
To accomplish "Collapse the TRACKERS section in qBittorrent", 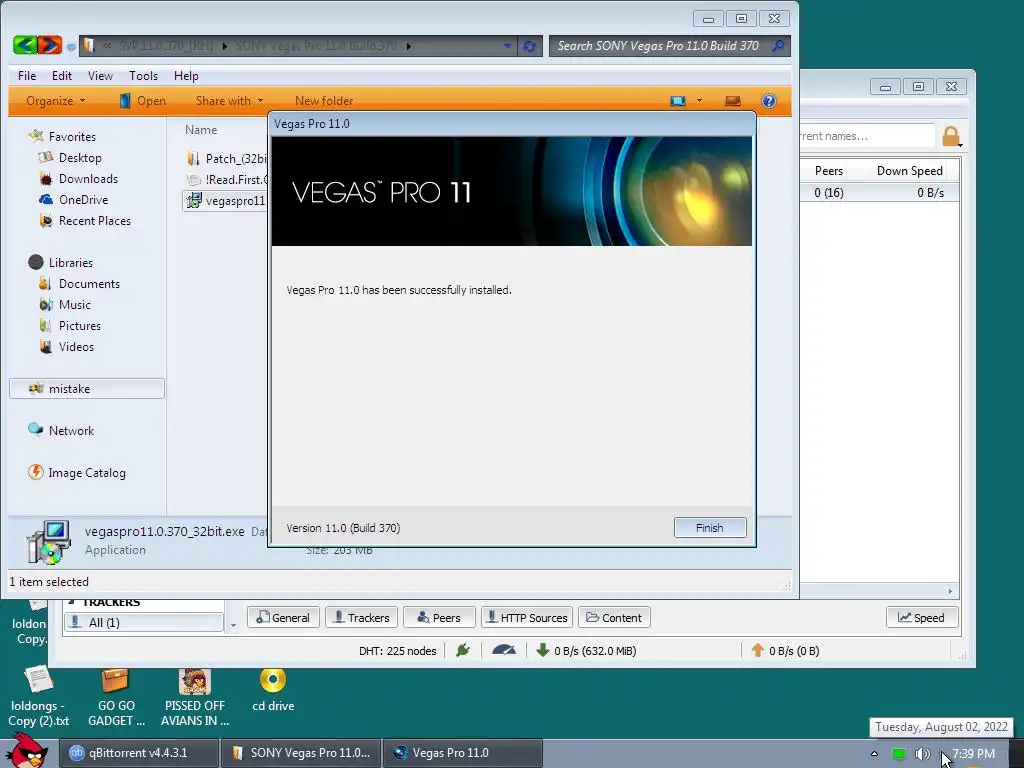I will click(x=72, y=601).
